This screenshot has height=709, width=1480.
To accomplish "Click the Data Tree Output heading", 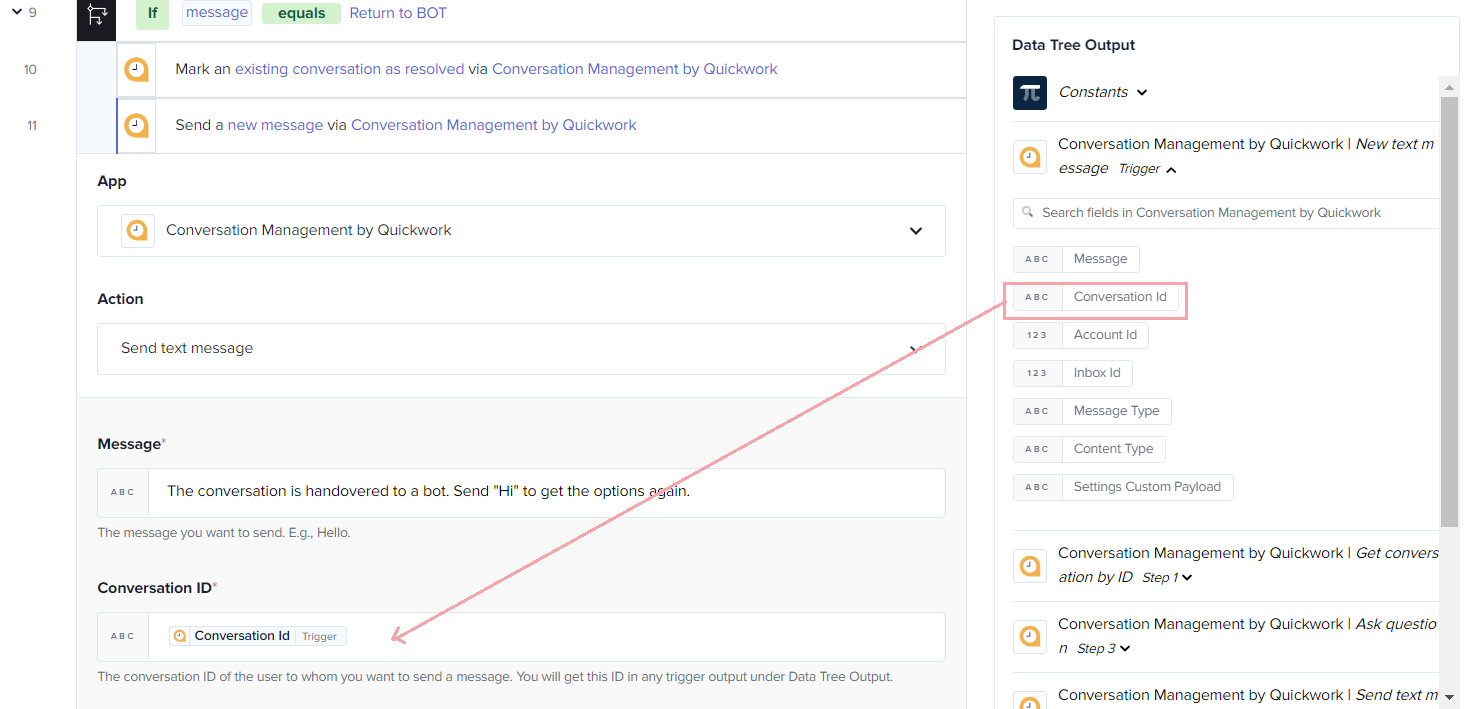I will 1073,45.
